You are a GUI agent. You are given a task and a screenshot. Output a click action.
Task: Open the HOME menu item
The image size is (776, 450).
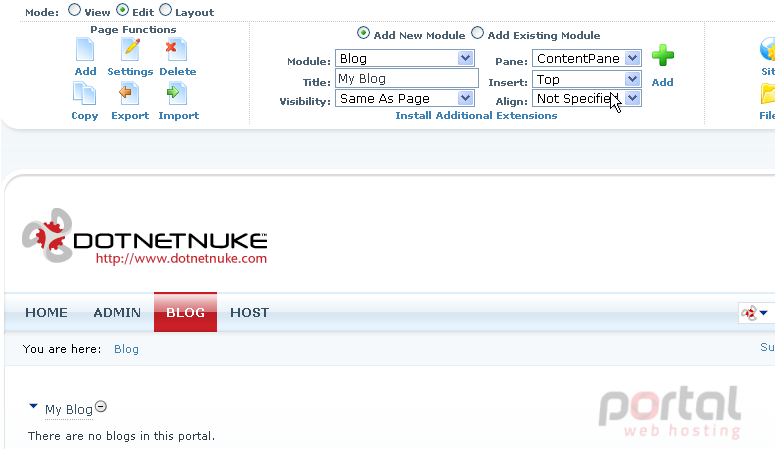47,313
